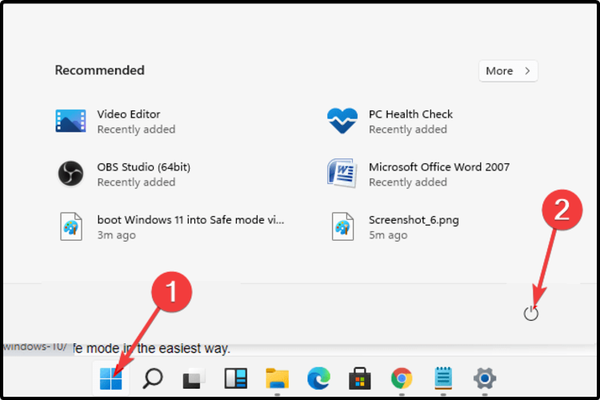
Task: Click the Power button icon
Action: [531, 313]
